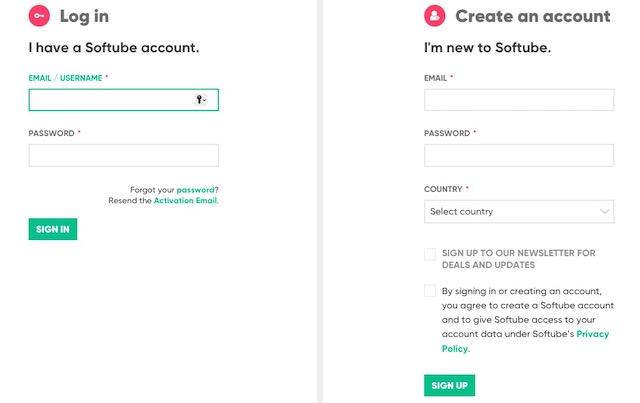Click the pink key icon beside Log in
640x403 pixels.
39,16
